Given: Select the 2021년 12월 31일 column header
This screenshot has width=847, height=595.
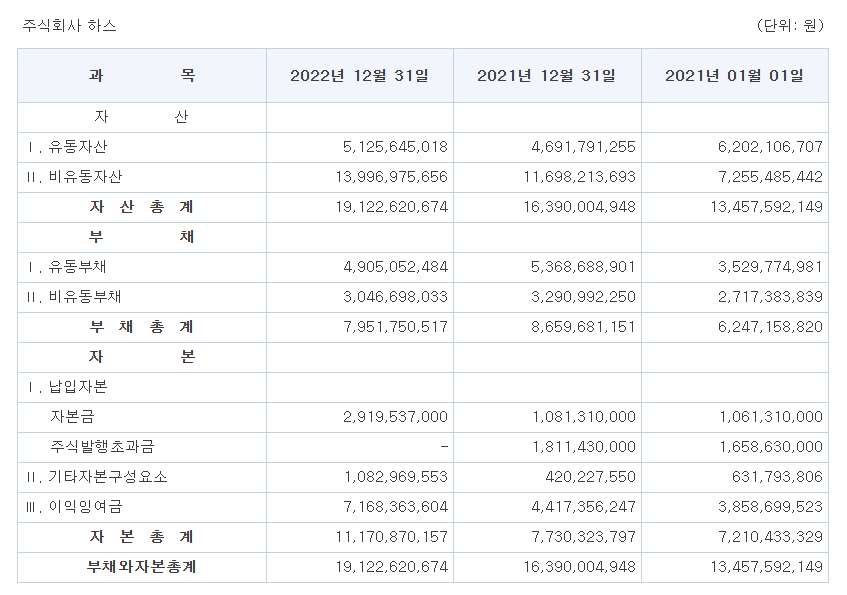Looking at the screenshot, I should click(x=546, y=76).
